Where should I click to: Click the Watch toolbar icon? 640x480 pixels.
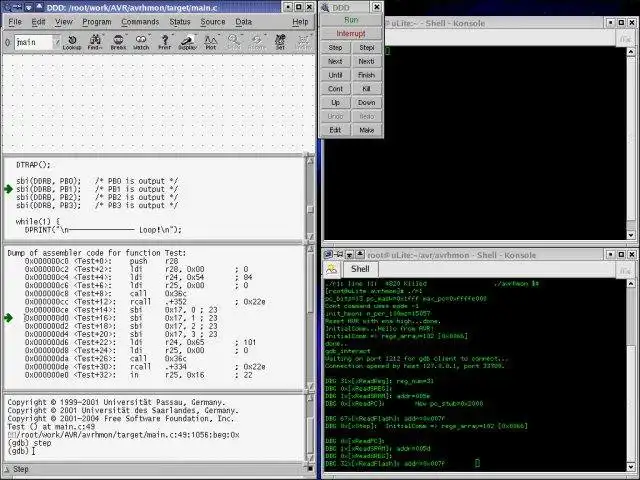pyautogui.click(x=141, y=42)
